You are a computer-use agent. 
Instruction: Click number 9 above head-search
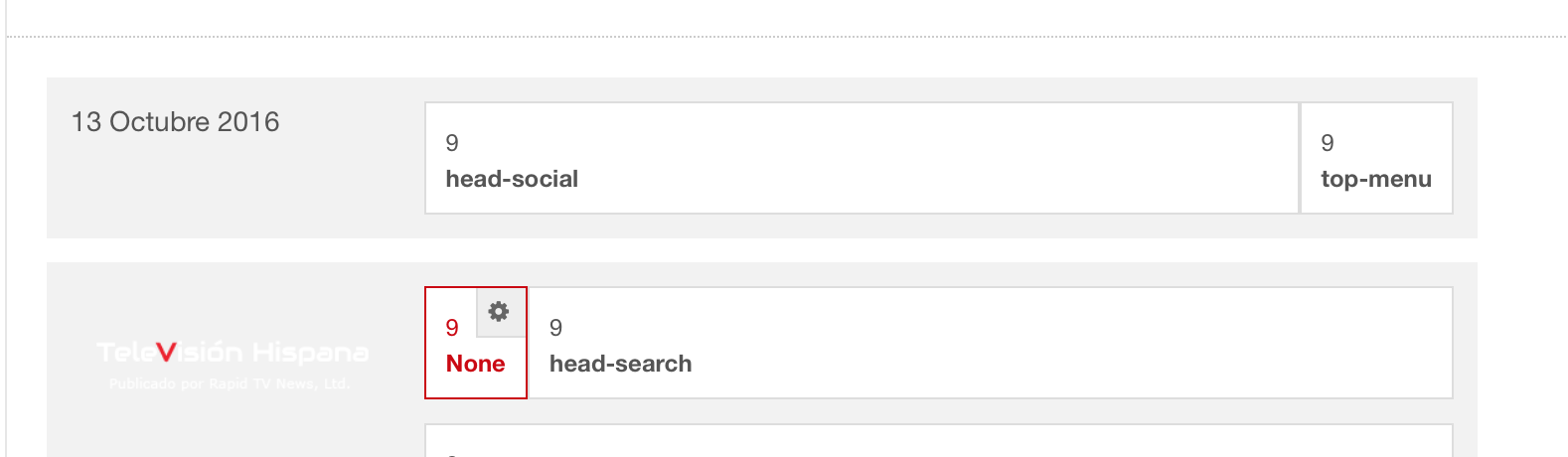coord(555,328)
